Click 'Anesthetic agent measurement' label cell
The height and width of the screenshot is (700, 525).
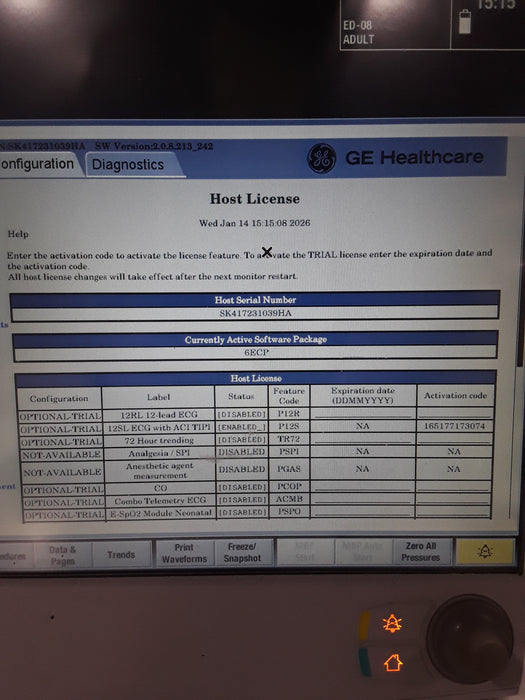click(x=159, y=471)
